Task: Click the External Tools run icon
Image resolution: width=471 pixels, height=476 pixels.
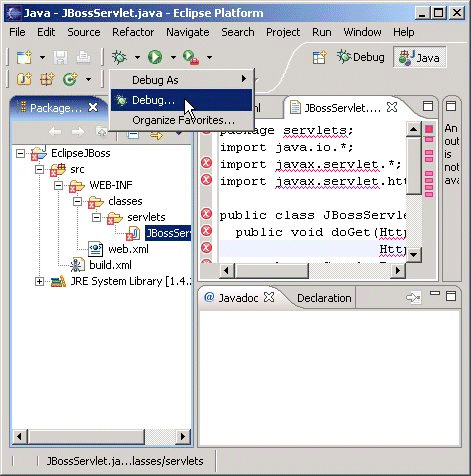Action: [191, 57]
